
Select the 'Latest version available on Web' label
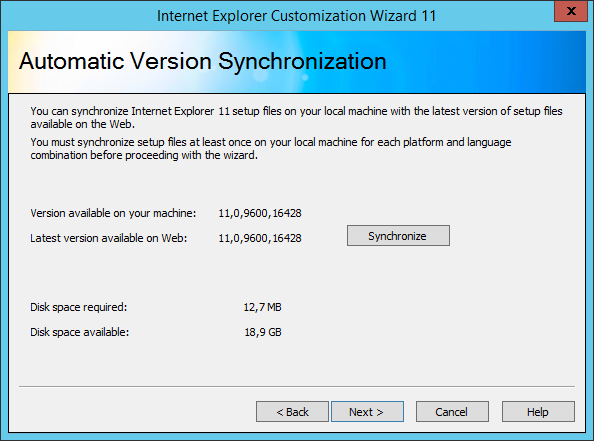coord(109,238)
